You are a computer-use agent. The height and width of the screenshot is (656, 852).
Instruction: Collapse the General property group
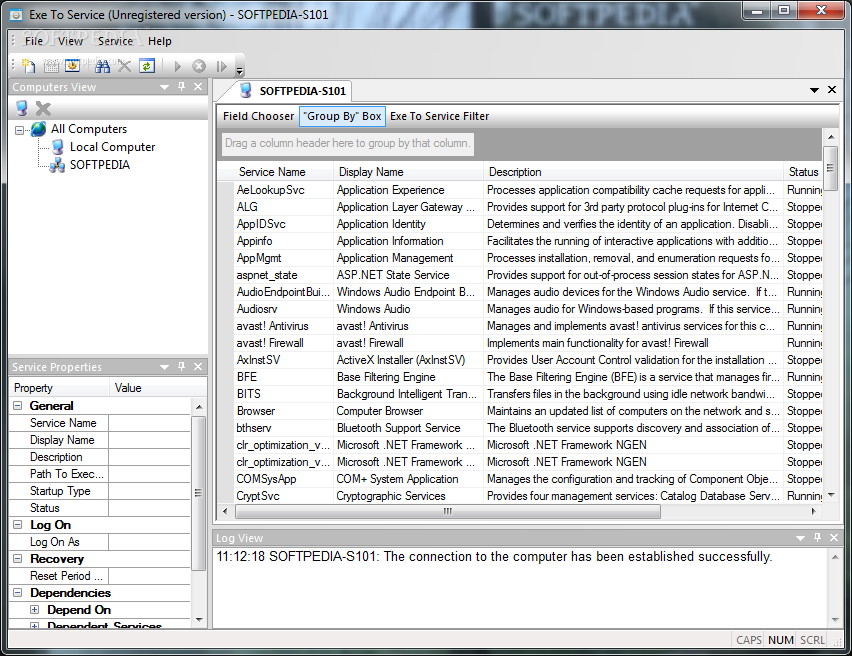pyautogui.click(x=17, y=405)
